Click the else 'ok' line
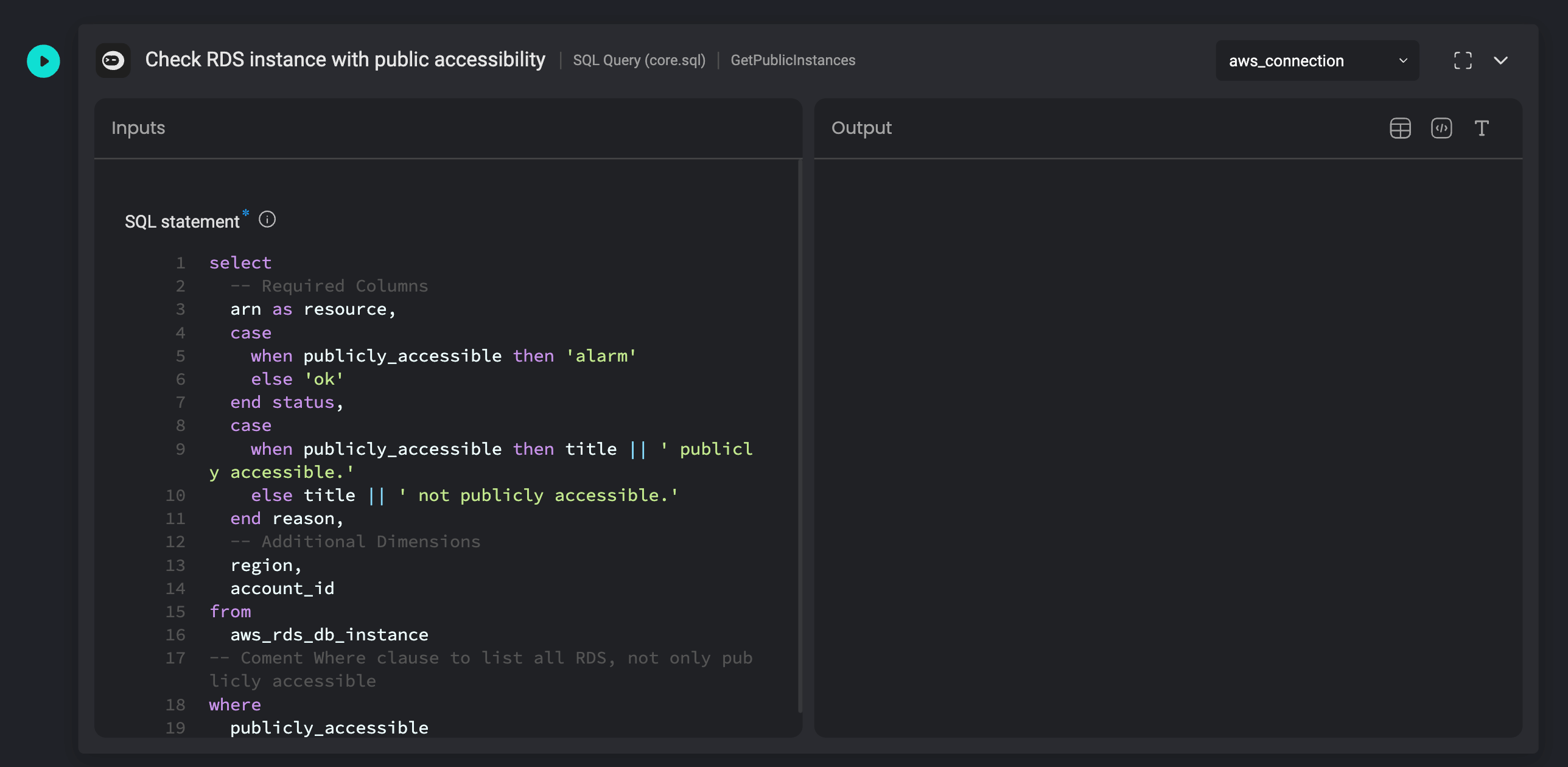This screenshot has width=1568, height=767. (x=298, y=379)
